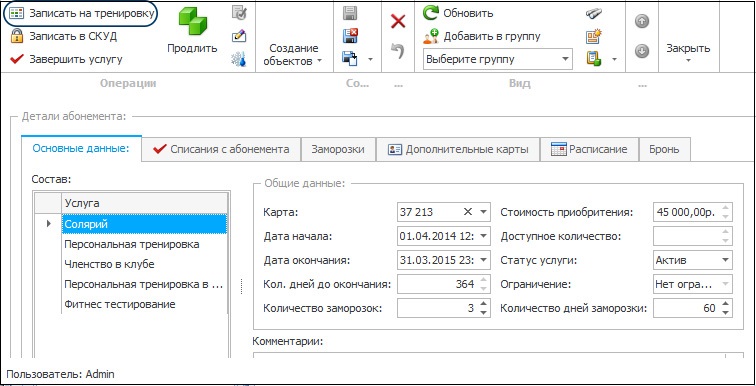Open the Закрыть dropdown button

(688, 52)
